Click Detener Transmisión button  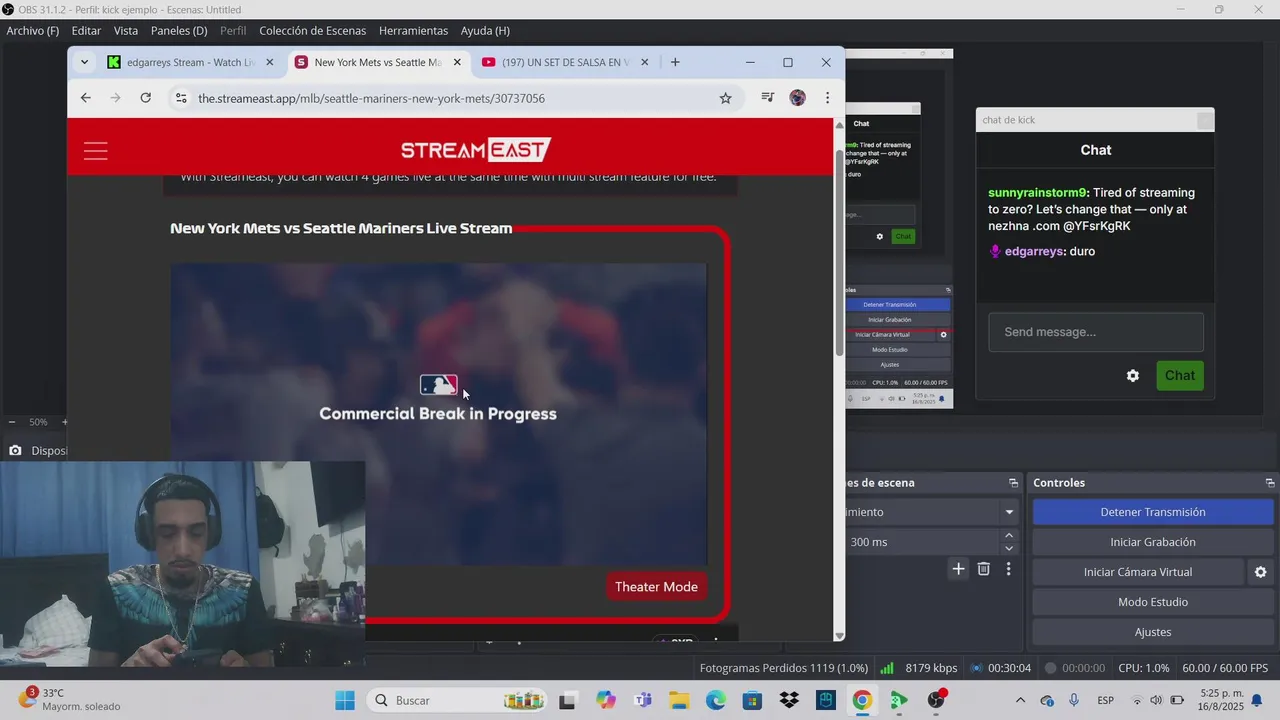coord(1153,512)
